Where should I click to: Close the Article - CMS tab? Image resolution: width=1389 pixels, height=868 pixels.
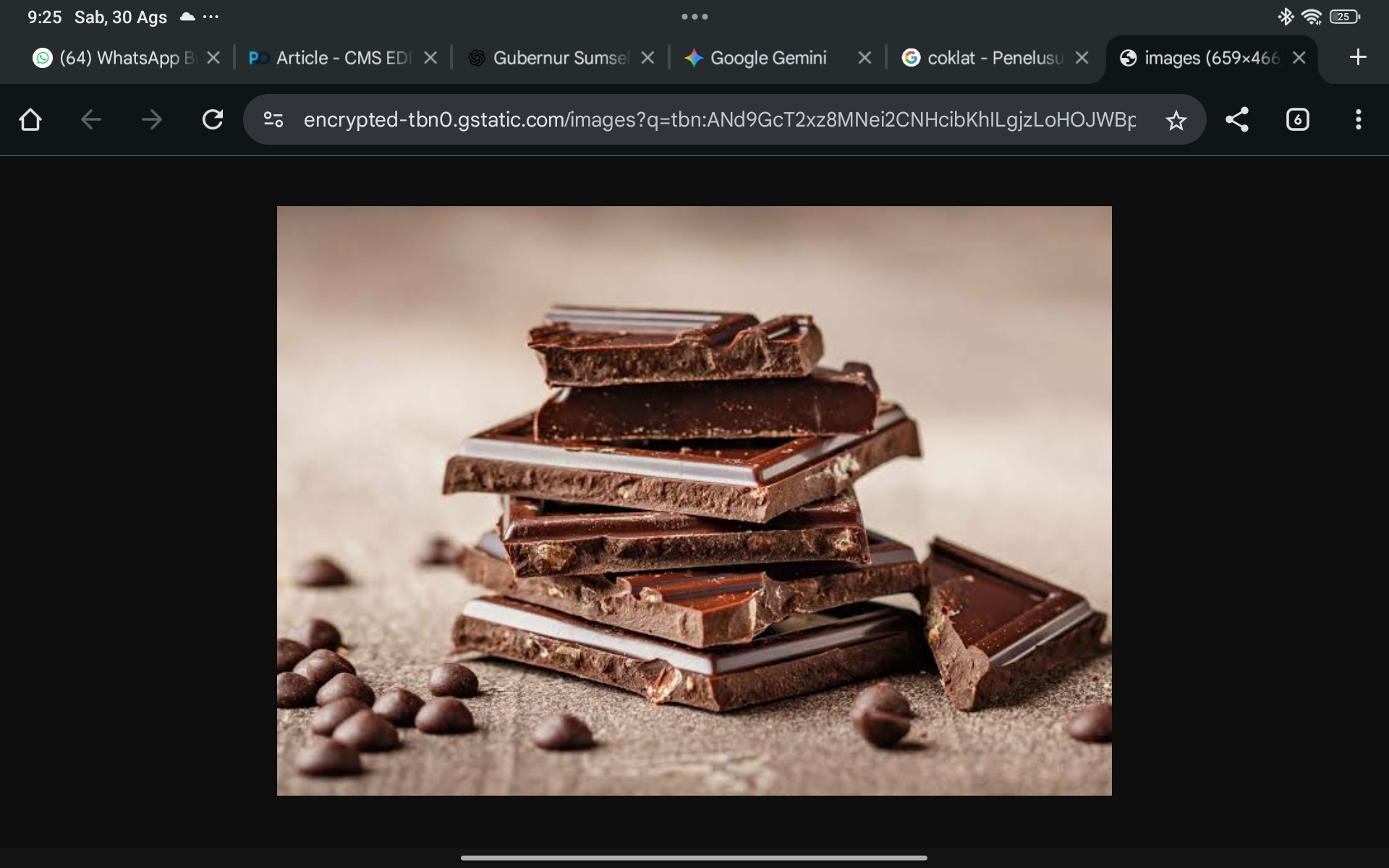(x=430, y=58)
